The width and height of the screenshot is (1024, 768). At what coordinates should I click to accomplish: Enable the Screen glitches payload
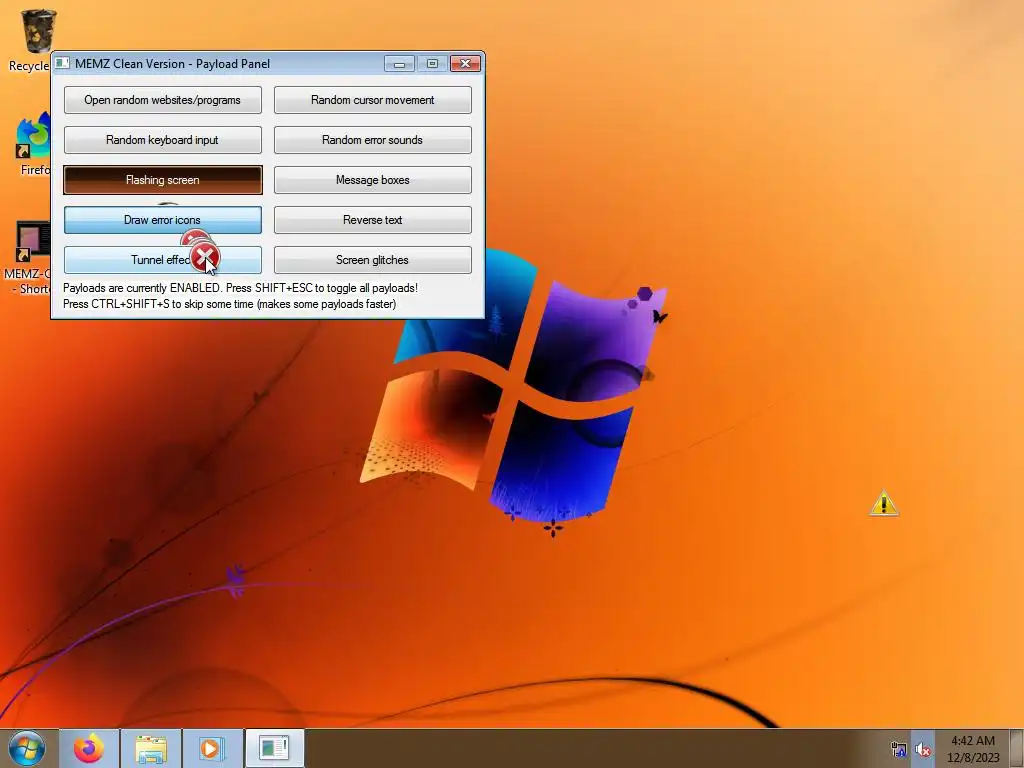372,260
